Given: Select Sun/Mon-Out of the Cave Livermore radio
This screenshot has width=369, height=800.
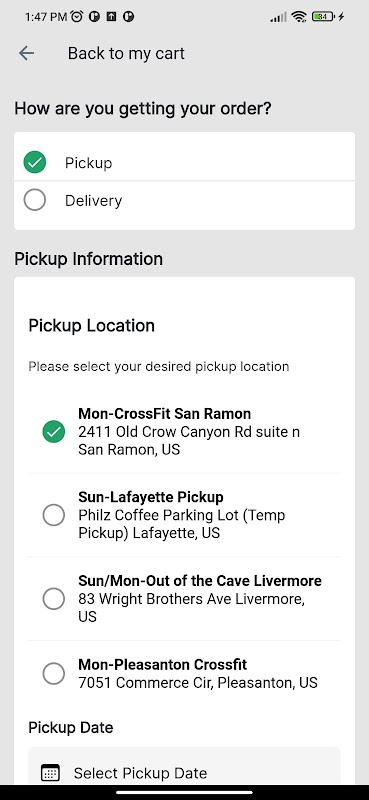Looking at the screenshot, I should coord(54,598).
